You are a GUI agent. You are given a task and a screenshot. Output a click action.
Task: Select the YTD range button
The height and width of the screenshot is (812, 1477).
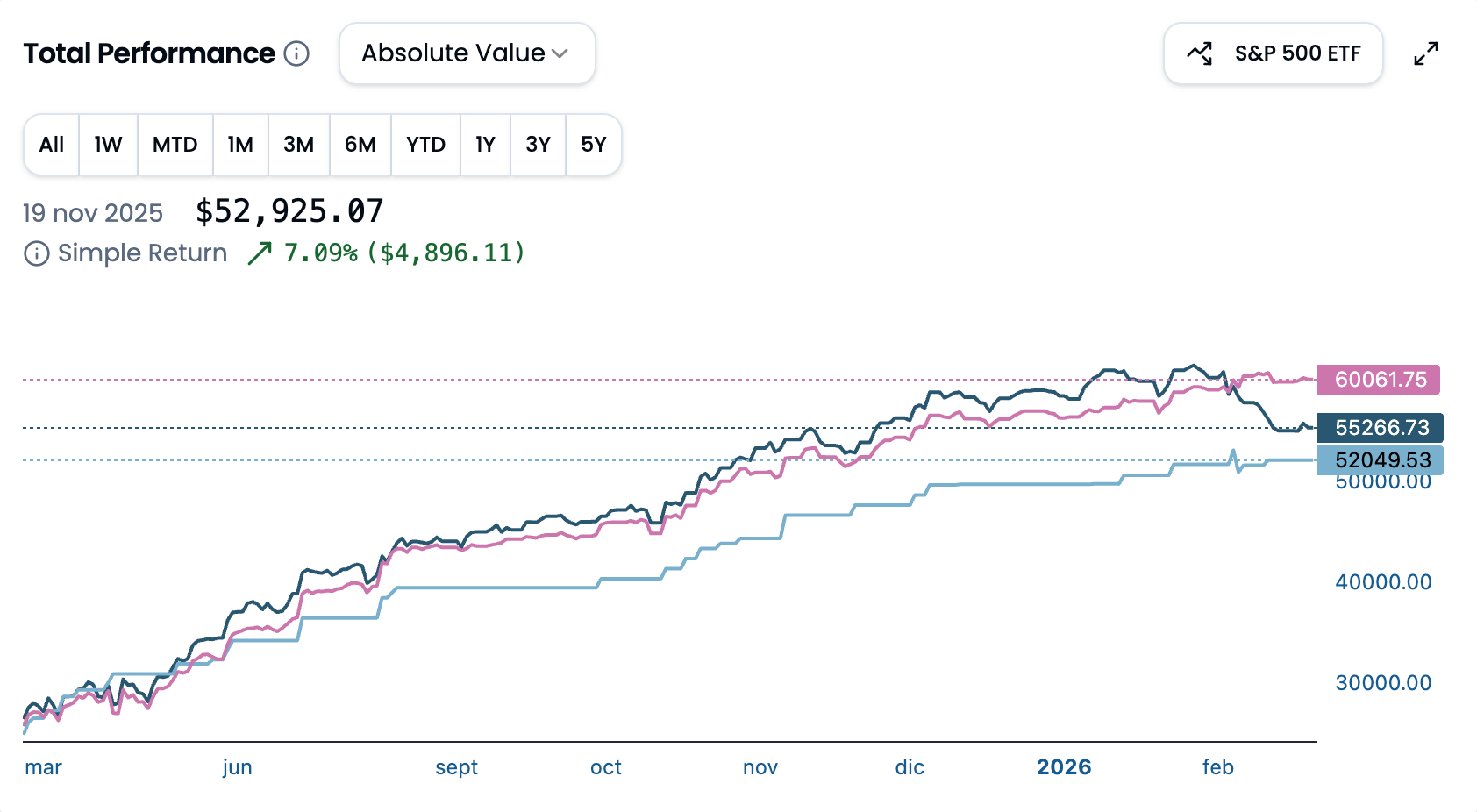click(425, 145)
